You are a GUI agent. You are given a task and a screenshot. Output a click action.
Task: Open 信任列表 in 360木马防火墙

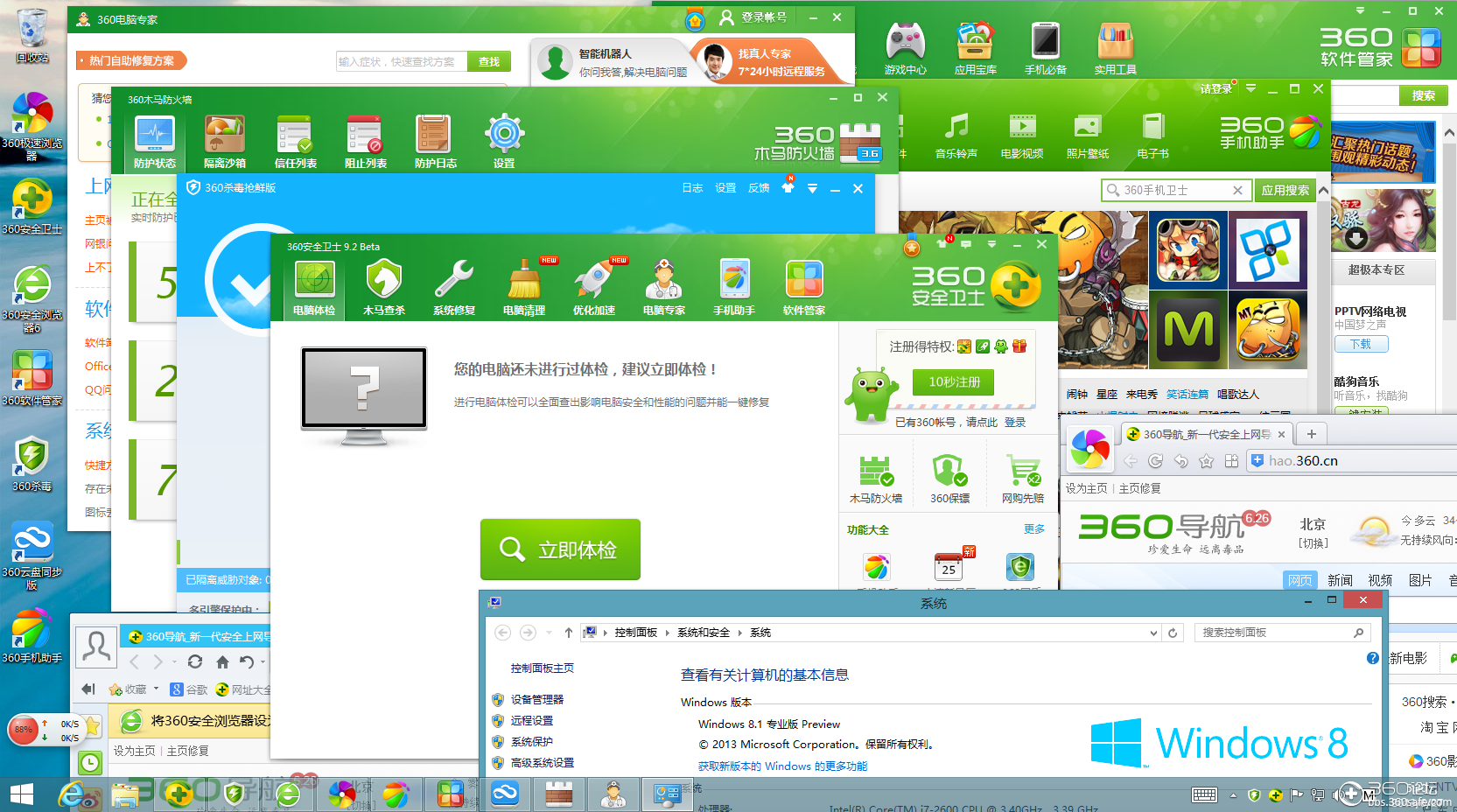[295, 141]
